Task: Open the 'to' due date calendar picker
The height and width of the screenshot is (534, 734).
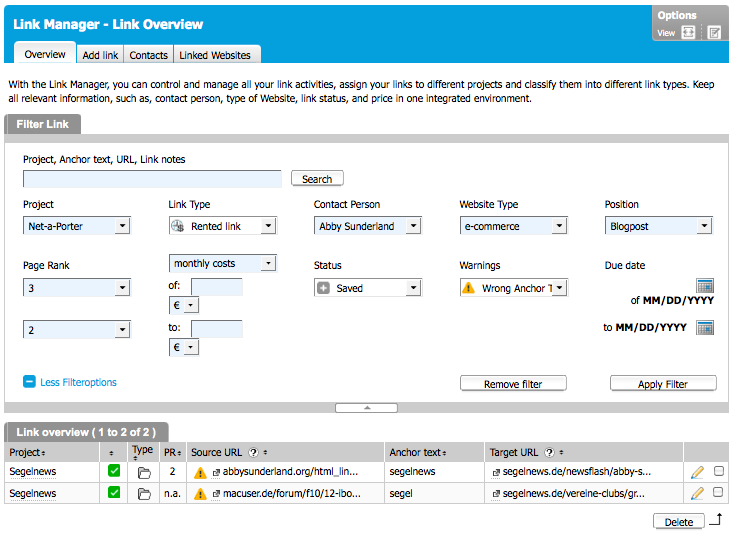Action: coord(705,327)
